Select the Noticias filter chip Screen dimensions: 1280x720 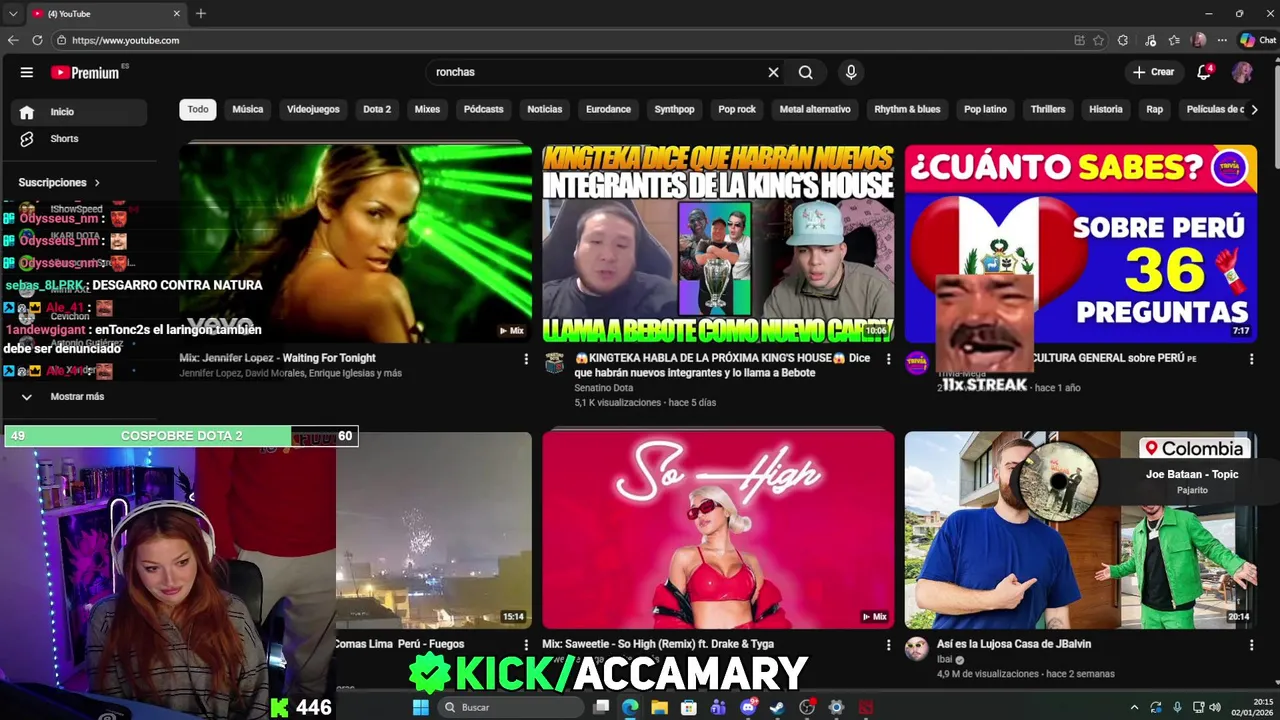click(545, 109)
